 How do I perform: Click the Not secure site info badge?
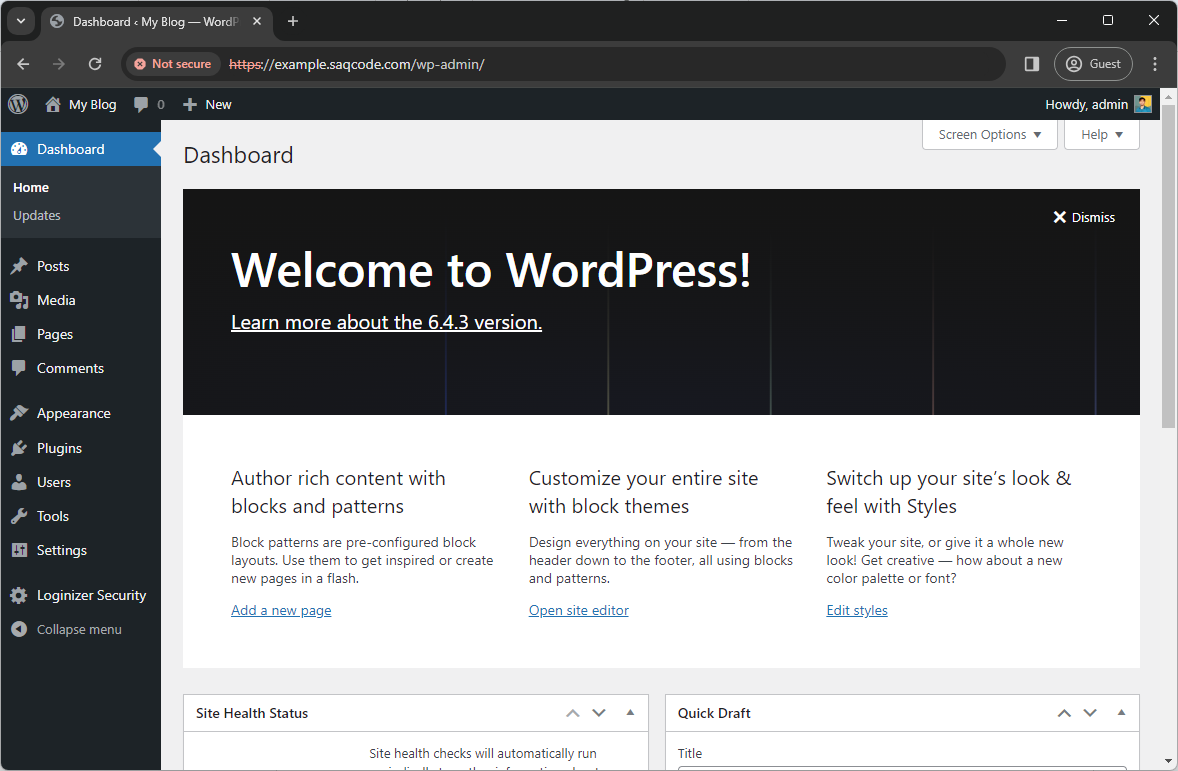coord(173,64)
